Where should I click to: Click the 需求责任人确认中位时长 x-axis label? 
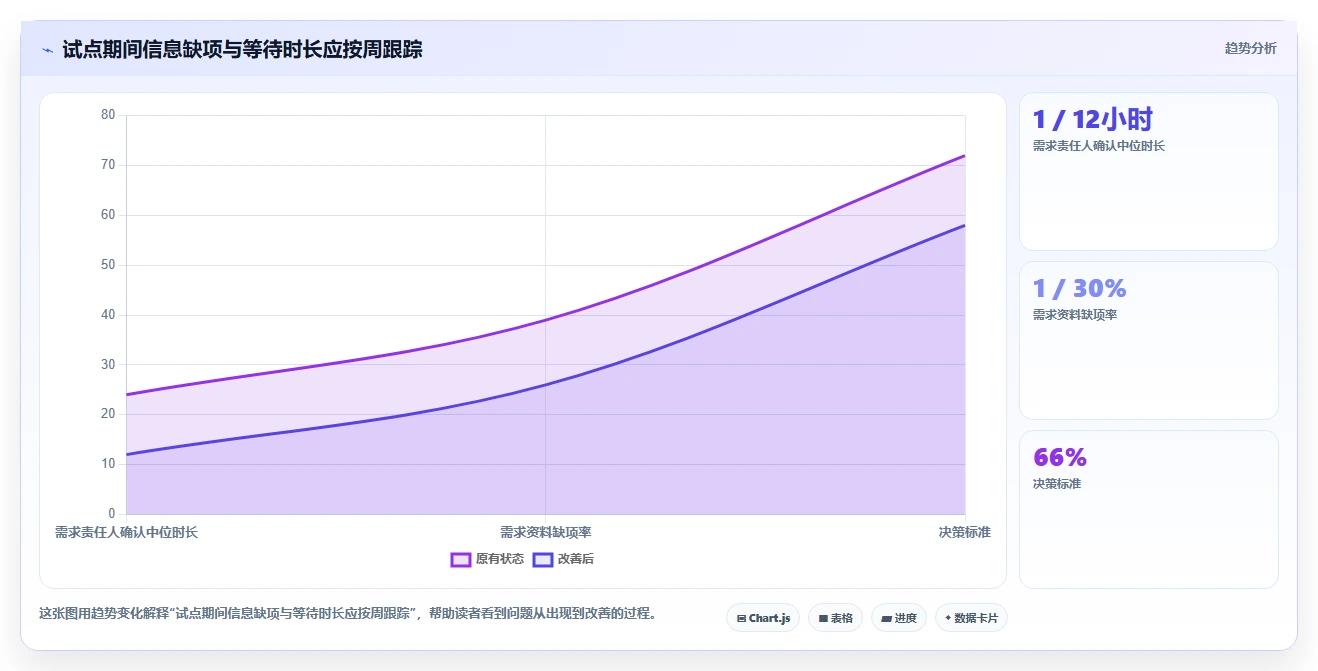126,532
